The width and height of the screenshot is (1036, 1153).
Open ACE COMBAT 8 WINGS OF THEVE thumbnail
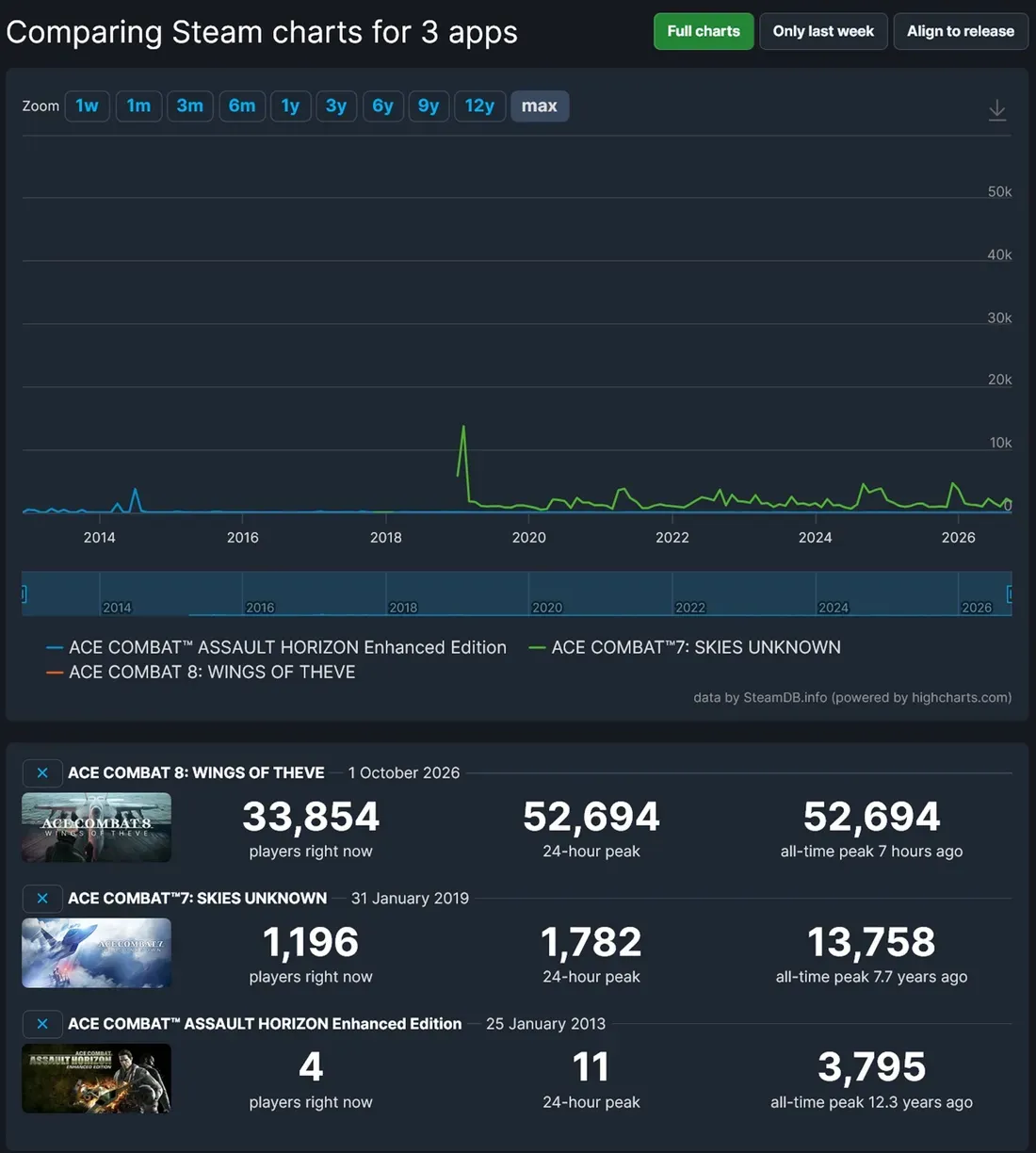(x=96, y=827)
